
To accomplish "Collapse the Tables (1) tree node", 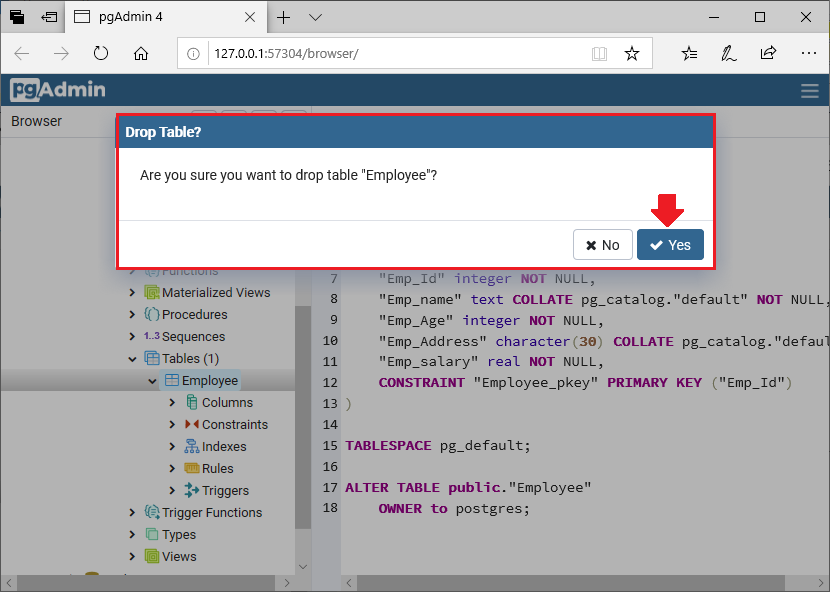I will (x=133, y=358).
